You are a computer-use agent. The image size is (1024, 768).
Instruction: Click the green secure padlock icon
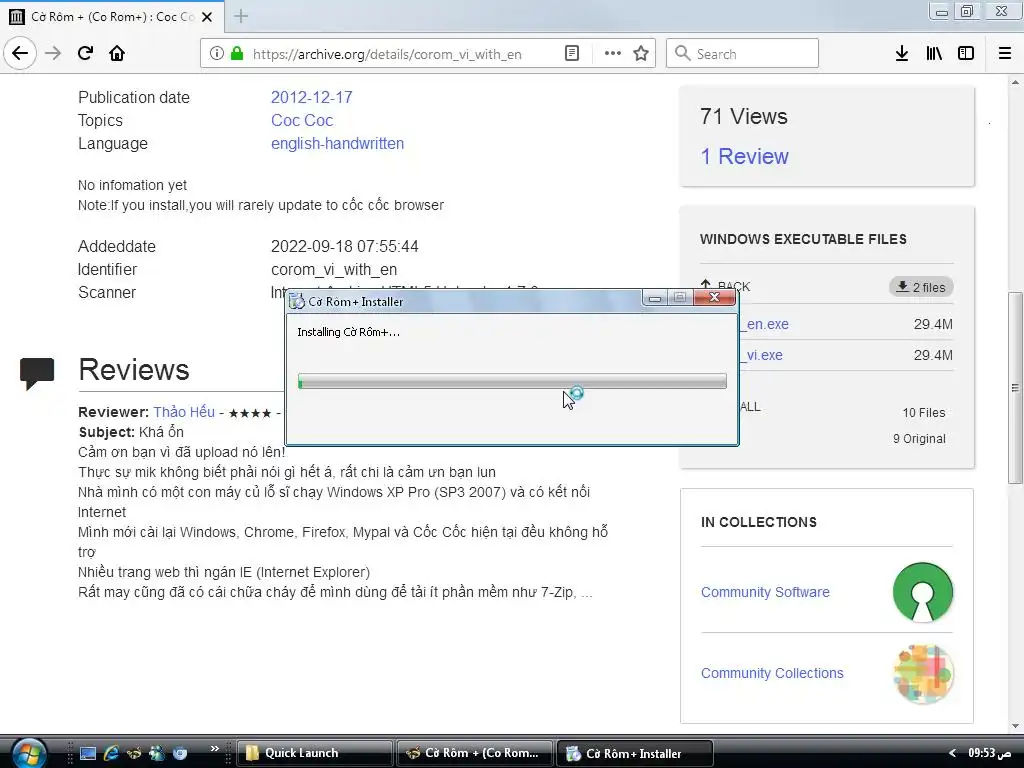click(237, 54)
